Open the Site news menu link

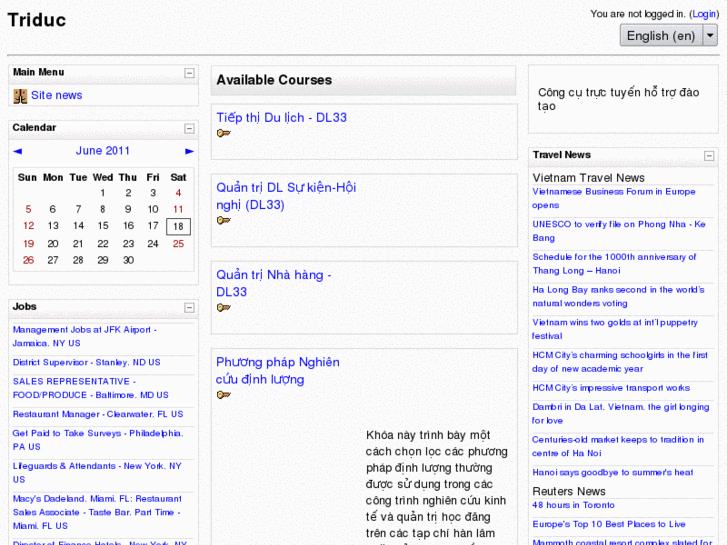[56, 96]
